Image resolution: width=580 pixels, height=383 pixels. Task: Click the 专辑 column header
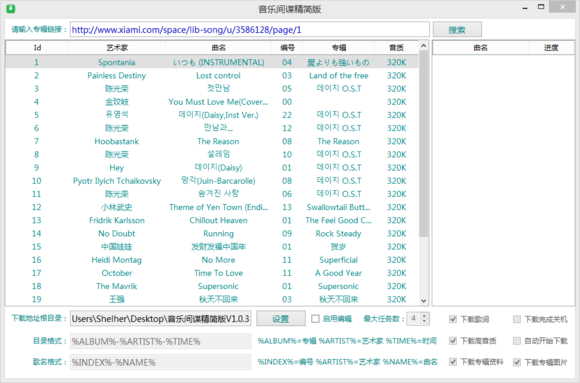coord(339,48)
